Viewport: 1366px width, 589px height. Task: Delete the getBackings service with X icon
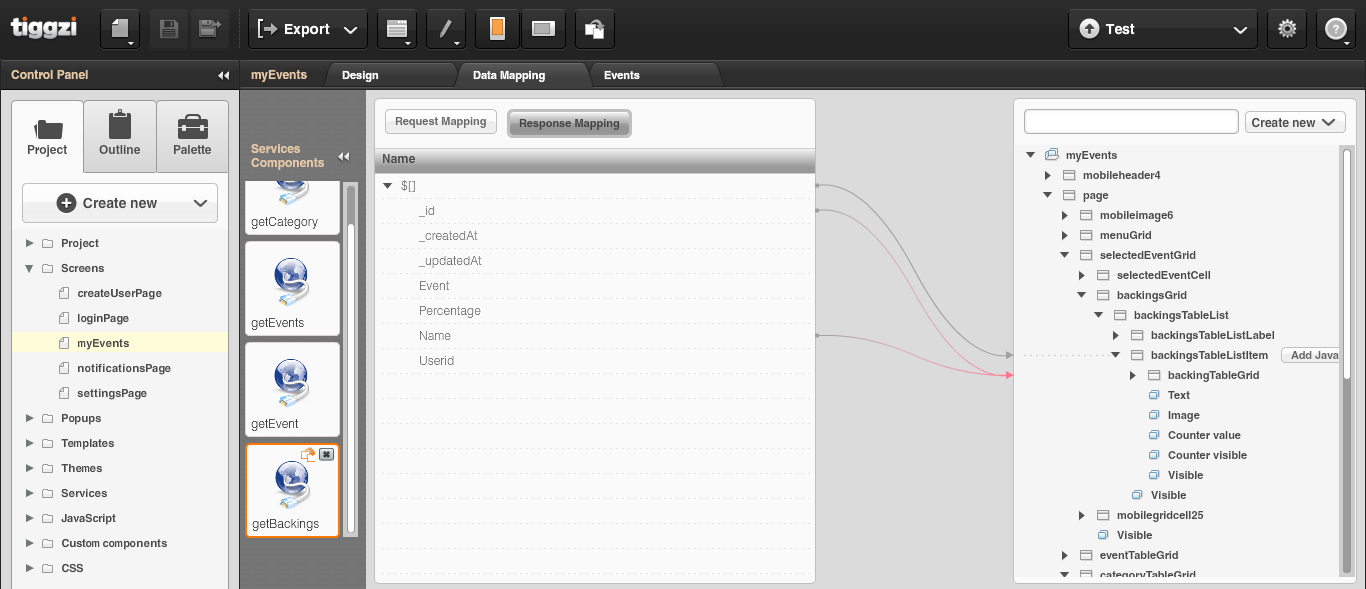coord(326,454)
